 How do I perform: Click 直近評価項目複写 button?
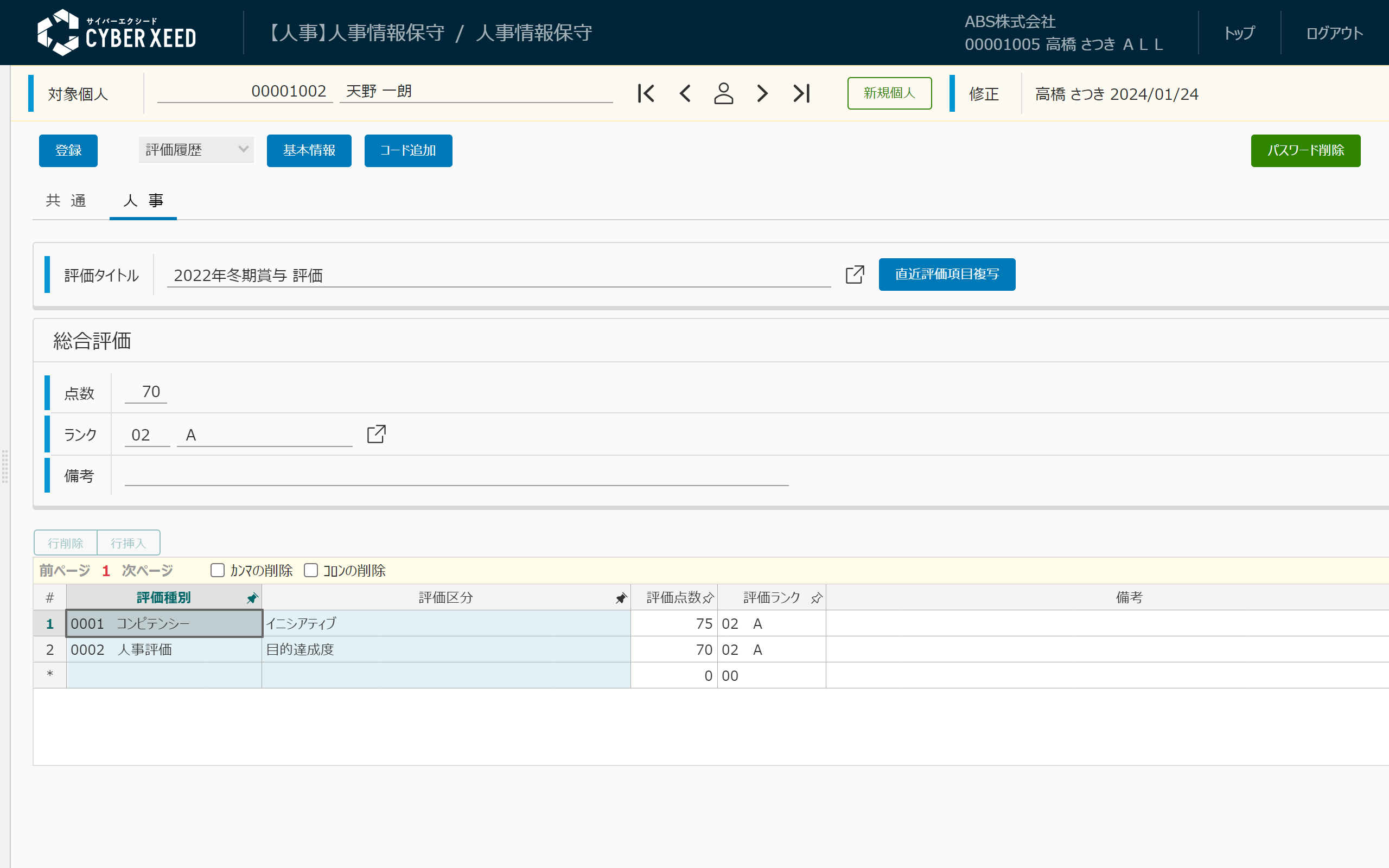tap(947, 275)
